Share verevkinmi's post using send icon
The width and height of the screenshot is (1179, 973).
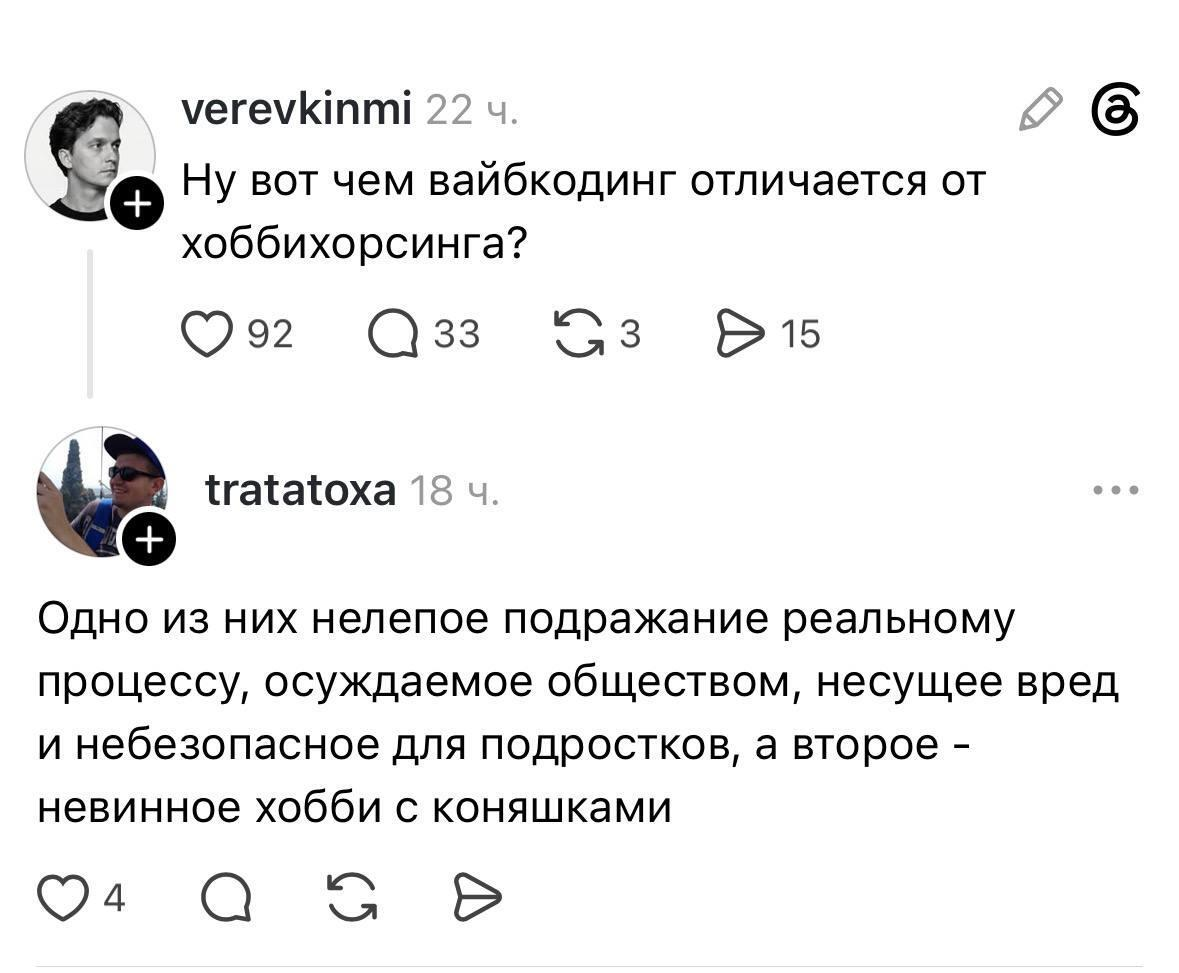click(x=740, y=334)
